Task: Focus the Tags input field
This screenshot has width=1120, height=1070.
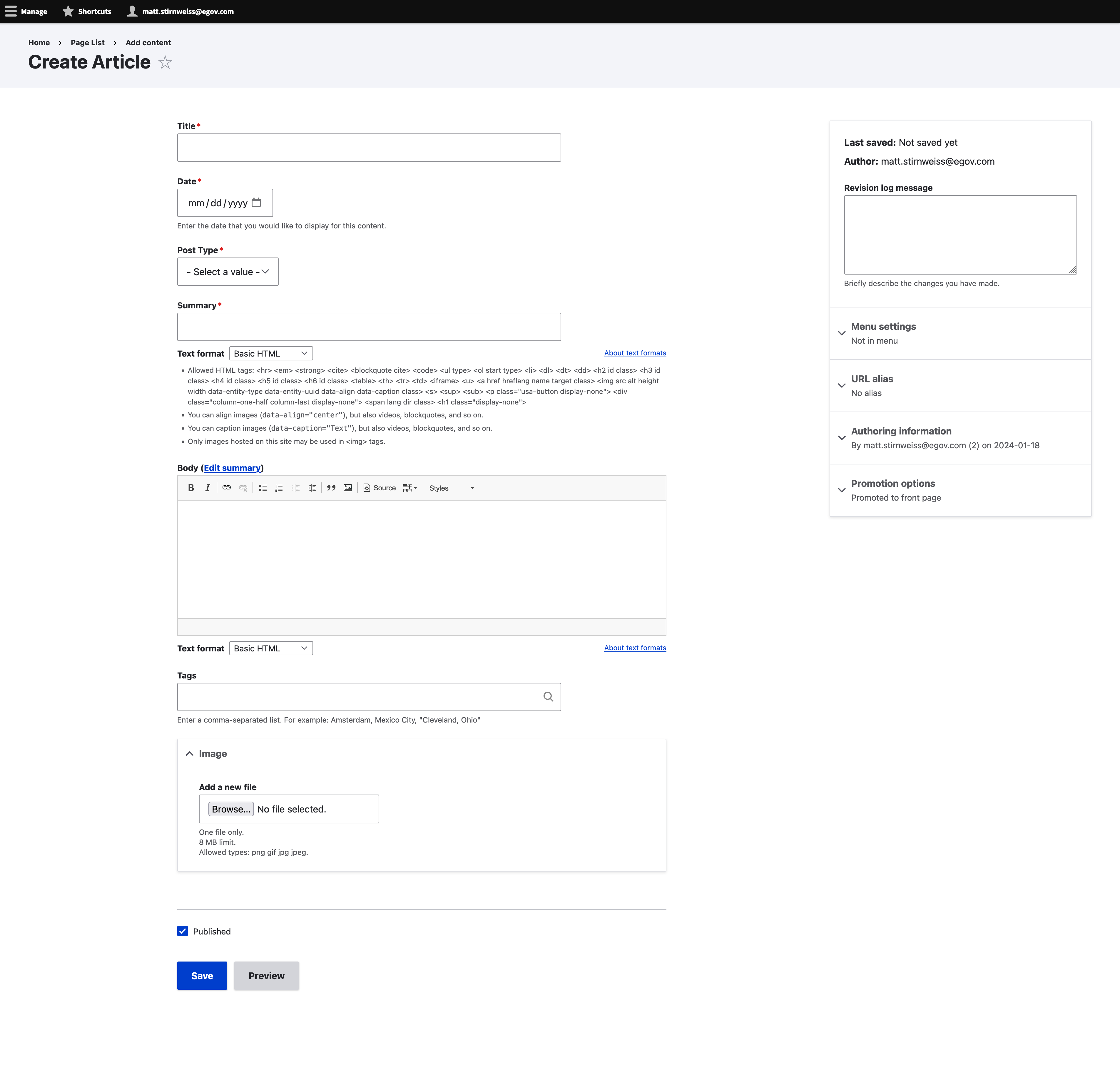Action: coord(369,696)
